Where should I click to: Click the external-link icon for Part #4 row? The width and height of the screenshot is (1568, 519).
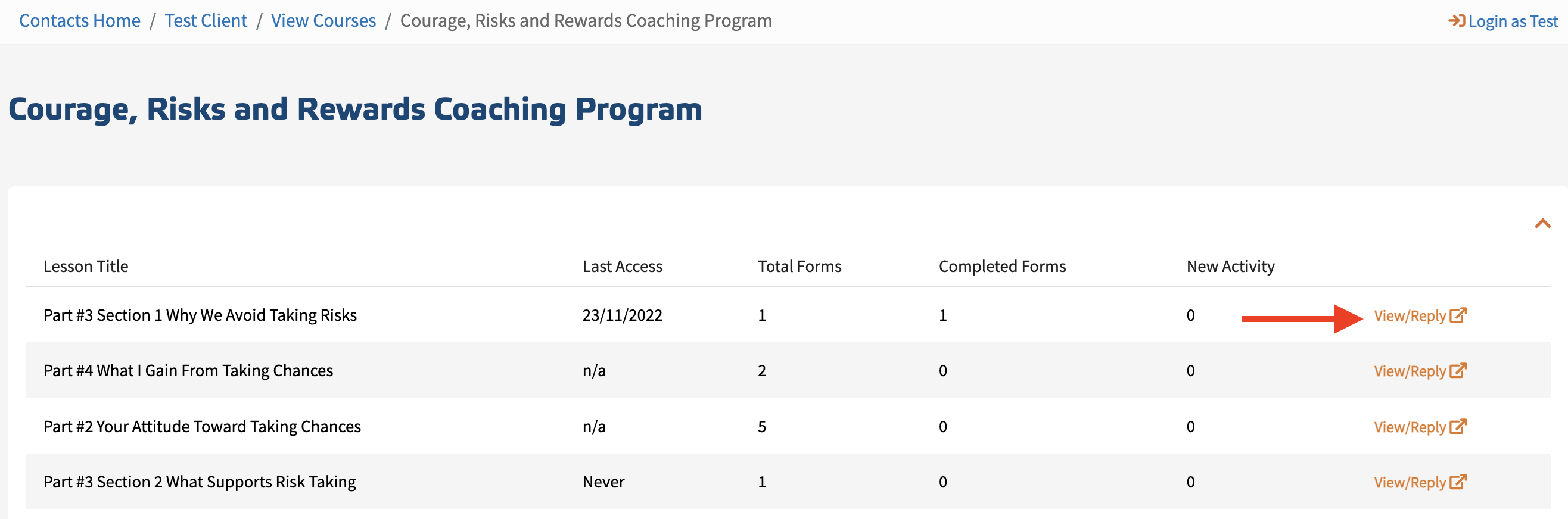1460,370
